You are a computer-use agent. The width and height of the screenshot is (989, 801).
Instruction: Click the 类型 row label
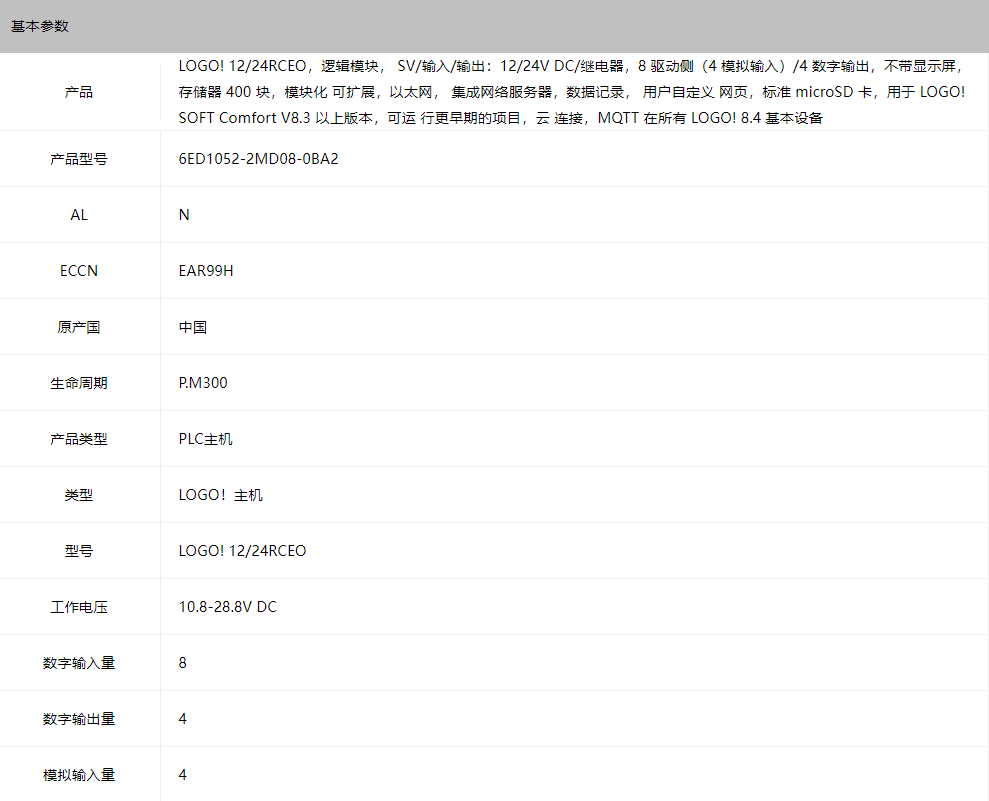point(79,495)
